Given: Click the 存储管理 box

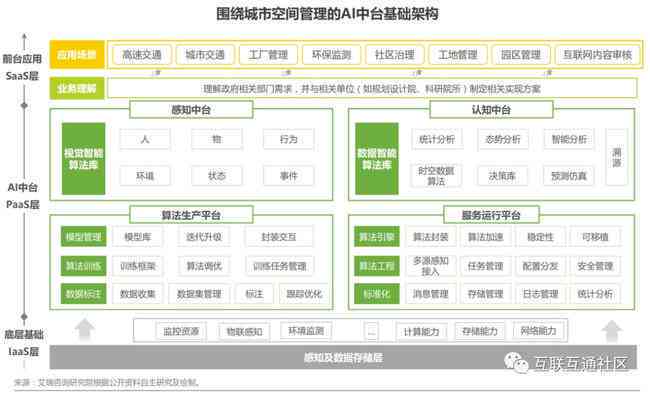Looking at the screenshot, I should point(485,294).
